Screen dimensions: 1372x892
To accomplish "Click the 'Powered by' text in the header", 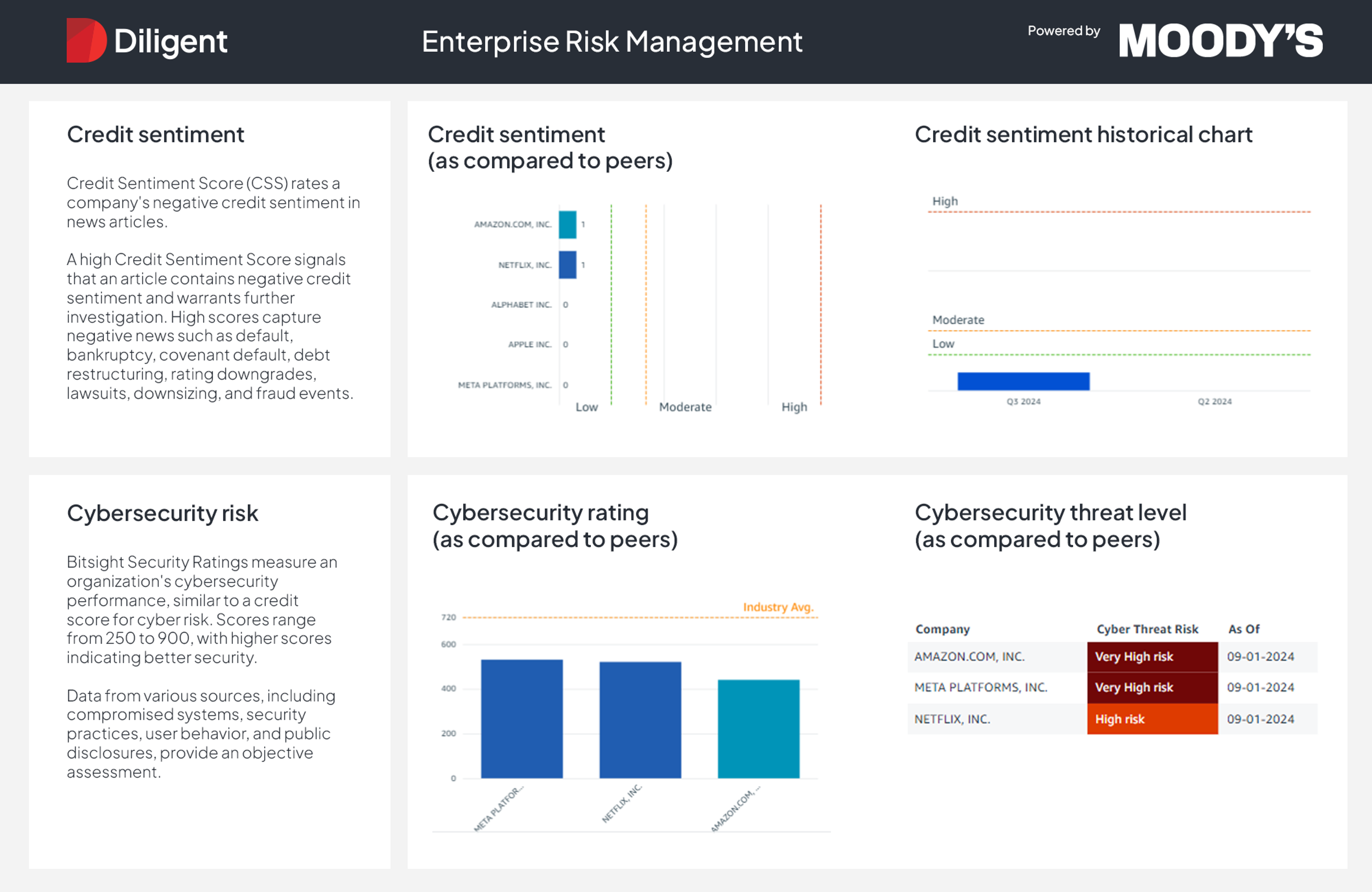I will pyautogui.click(x=1064, y=31).
